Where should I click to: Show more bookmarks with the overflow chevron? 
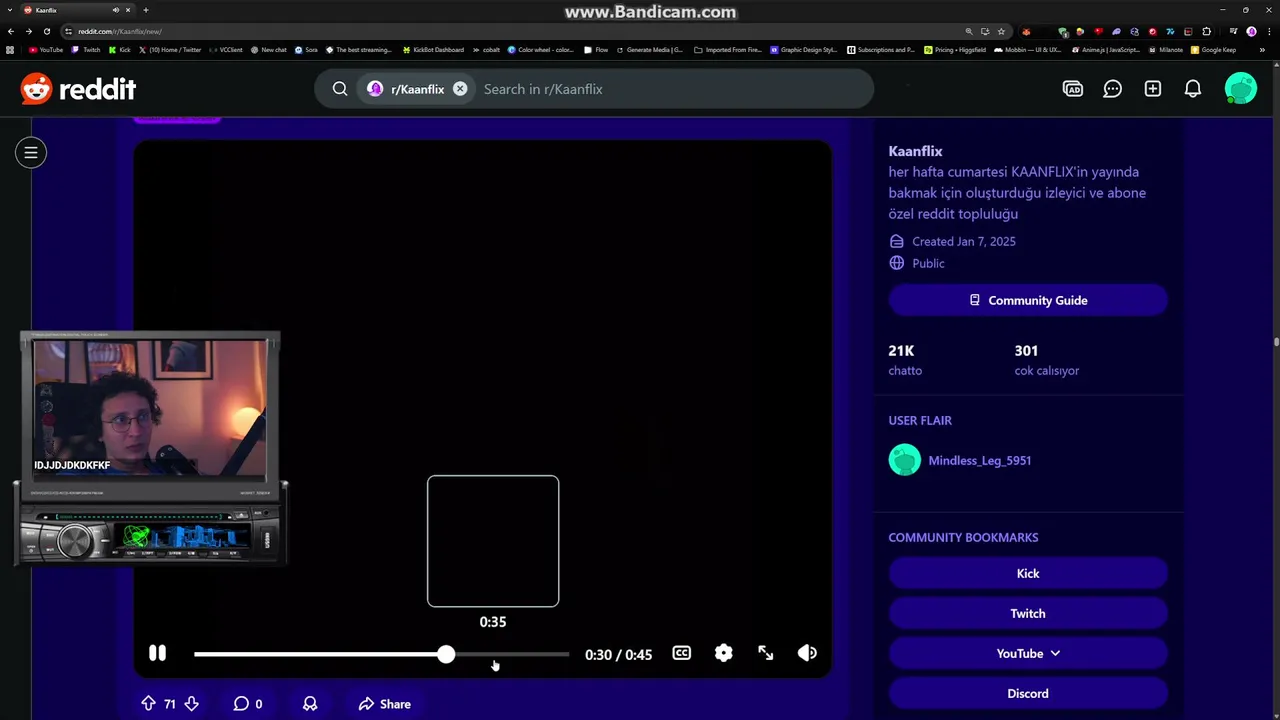1260,49
